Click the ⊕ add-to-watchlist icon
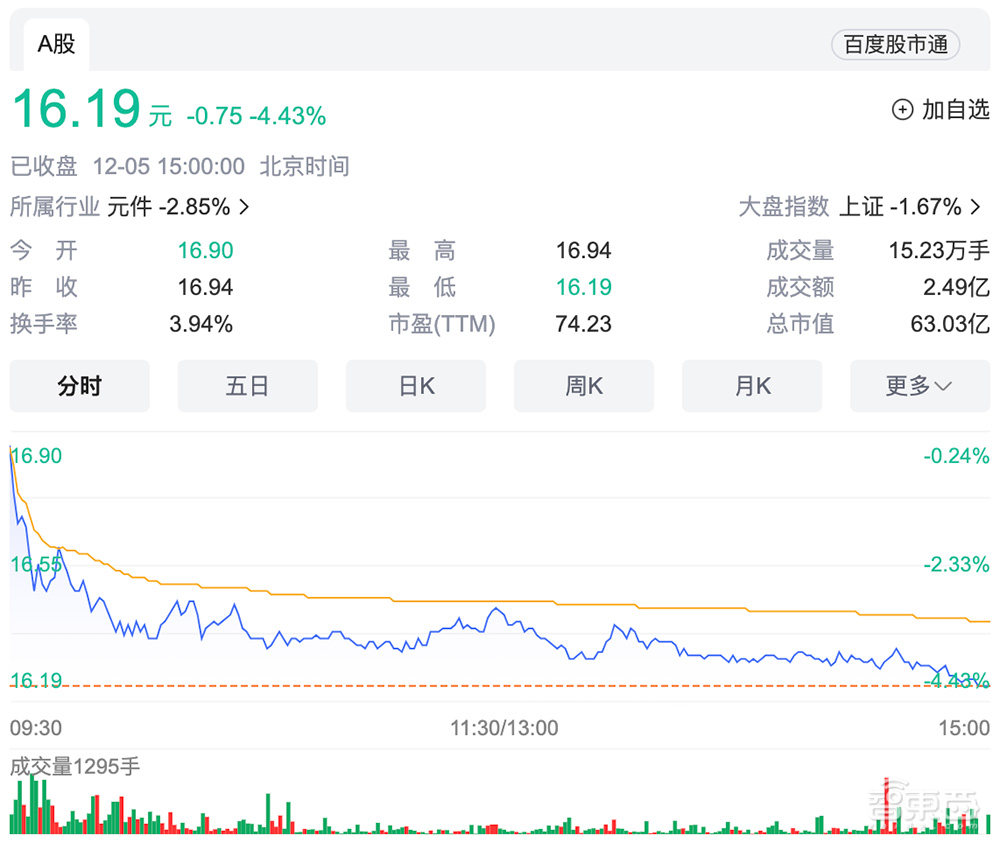Image resolution: width=1000 pixels, height=849 pixels. [x=904, y=109]
